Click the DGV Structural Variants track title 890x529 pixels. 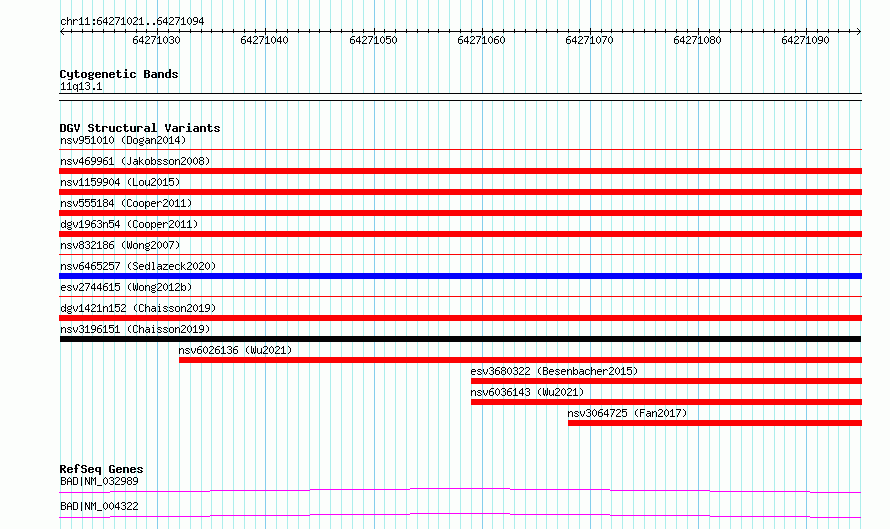140,128
